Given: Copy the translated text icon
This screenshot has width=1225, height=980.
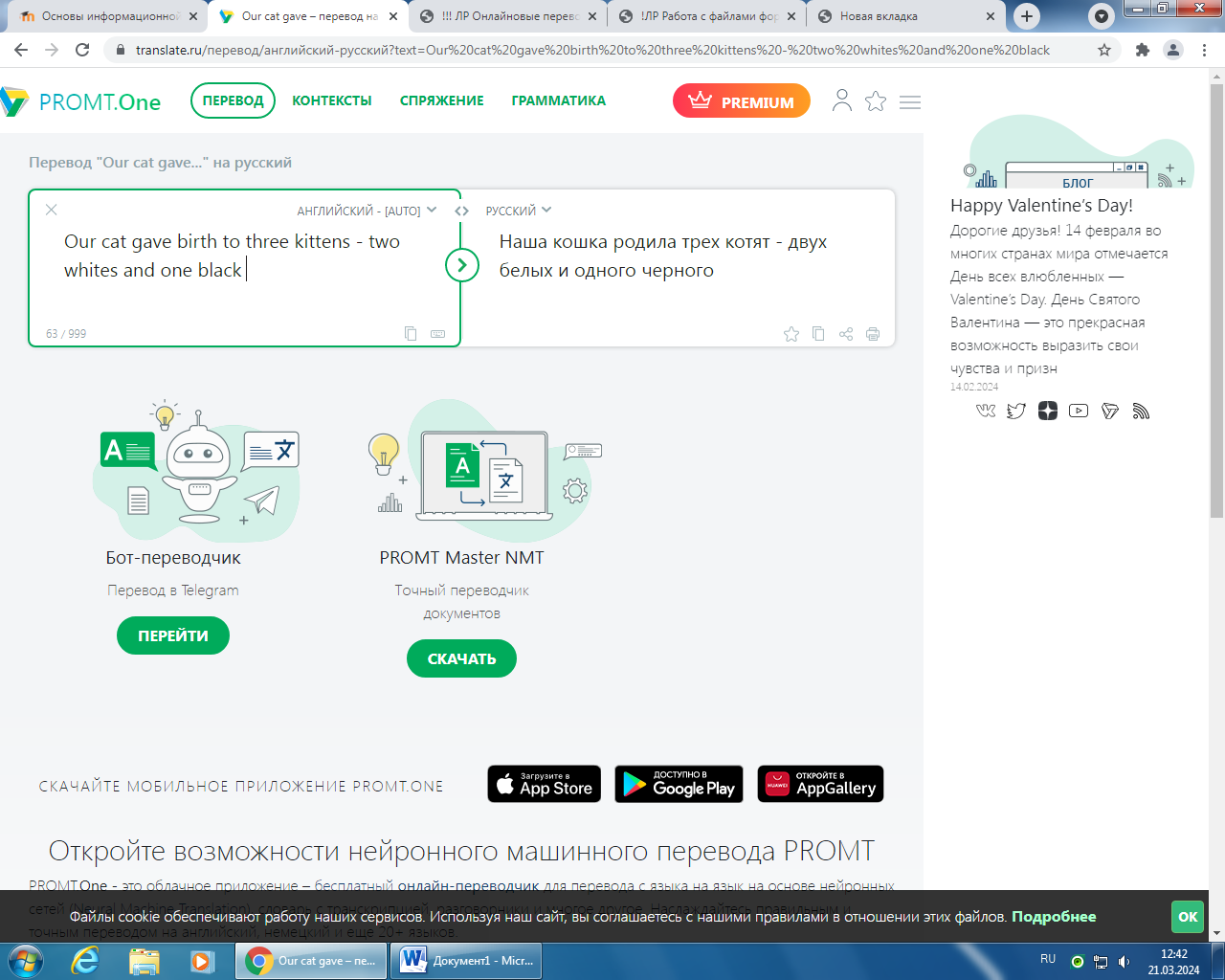Looking at the screenshot, I should (x=818, y=333).
